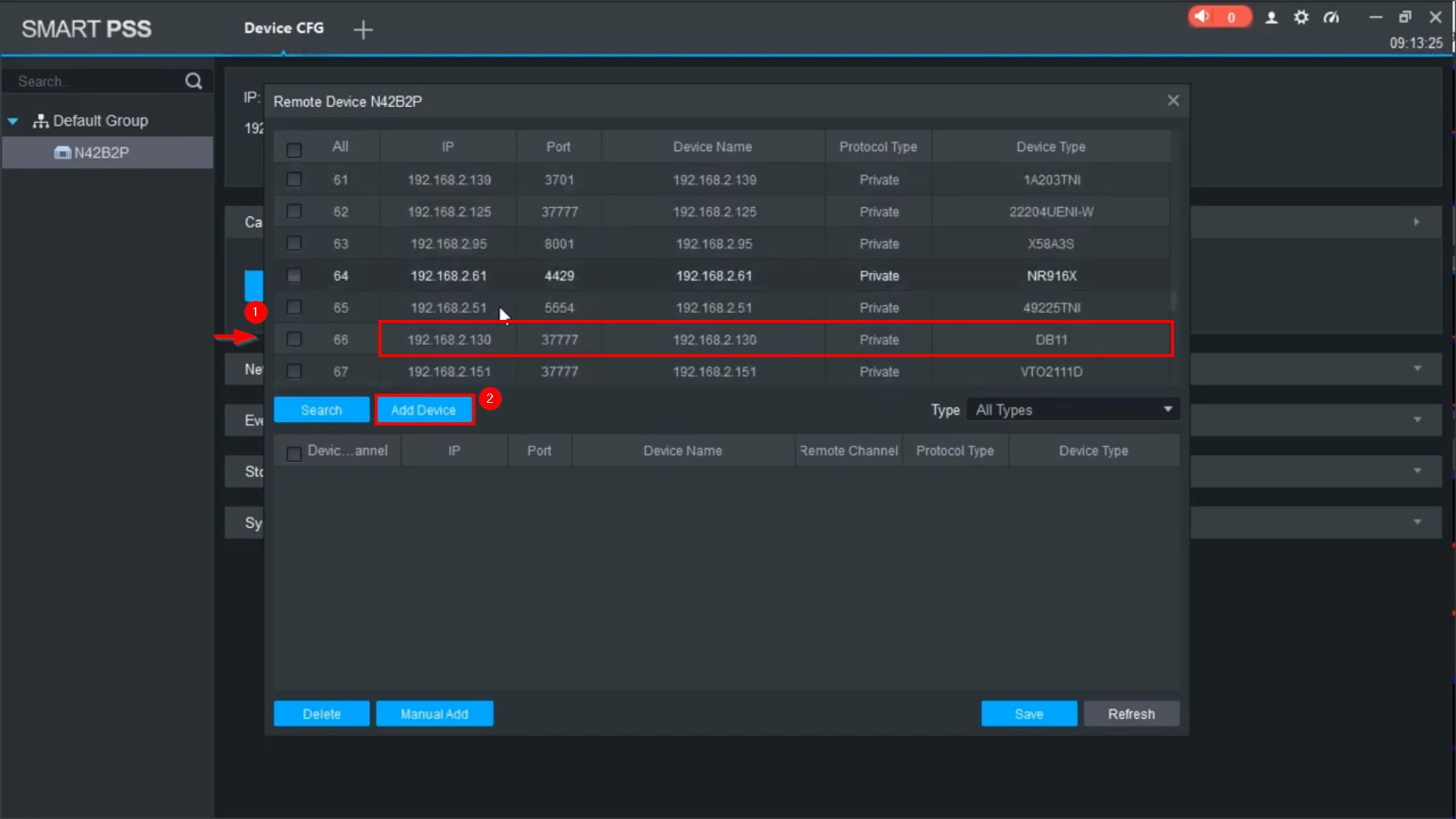The image size is (1456, 819).
Task: Click the Manual Add button
Action: [435, 714]
